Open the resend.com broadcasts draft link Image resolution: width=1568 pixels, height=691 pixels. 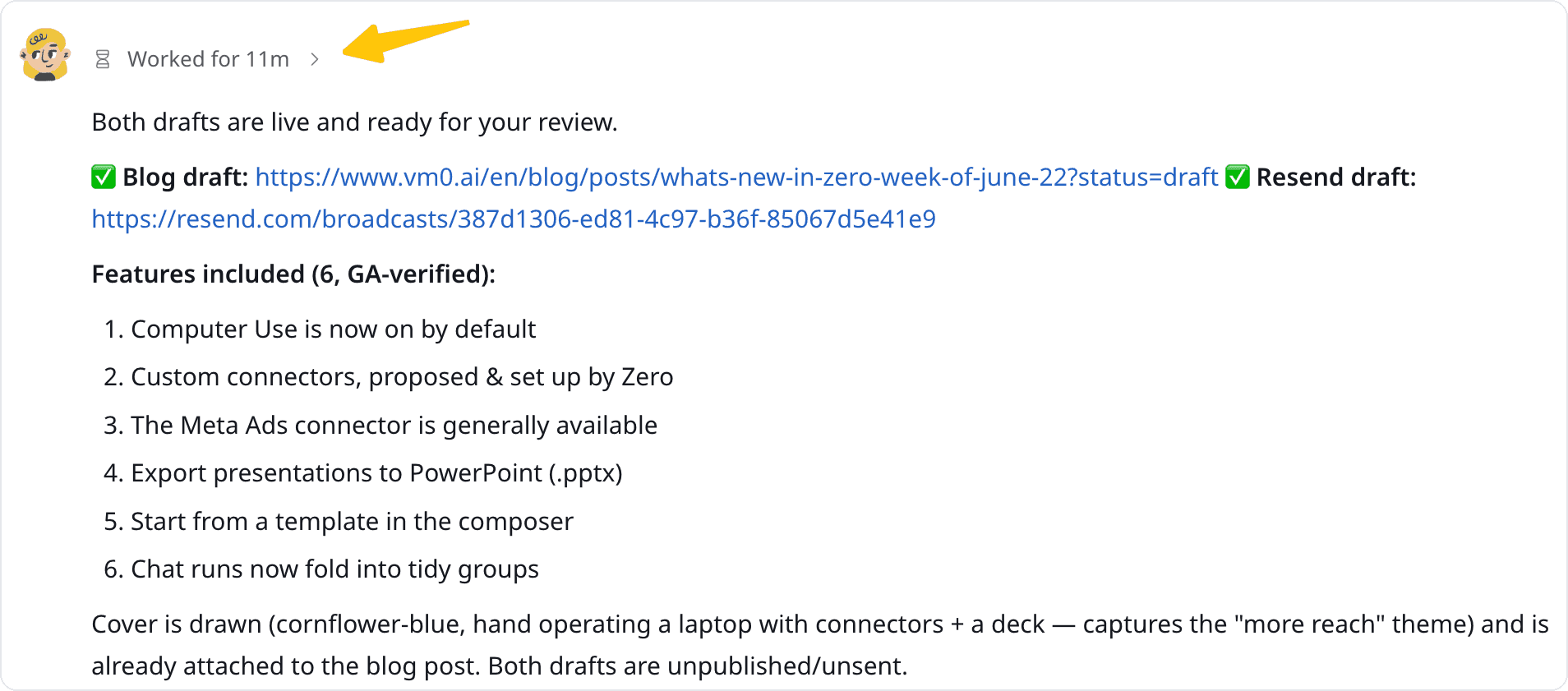click(514, 219)
